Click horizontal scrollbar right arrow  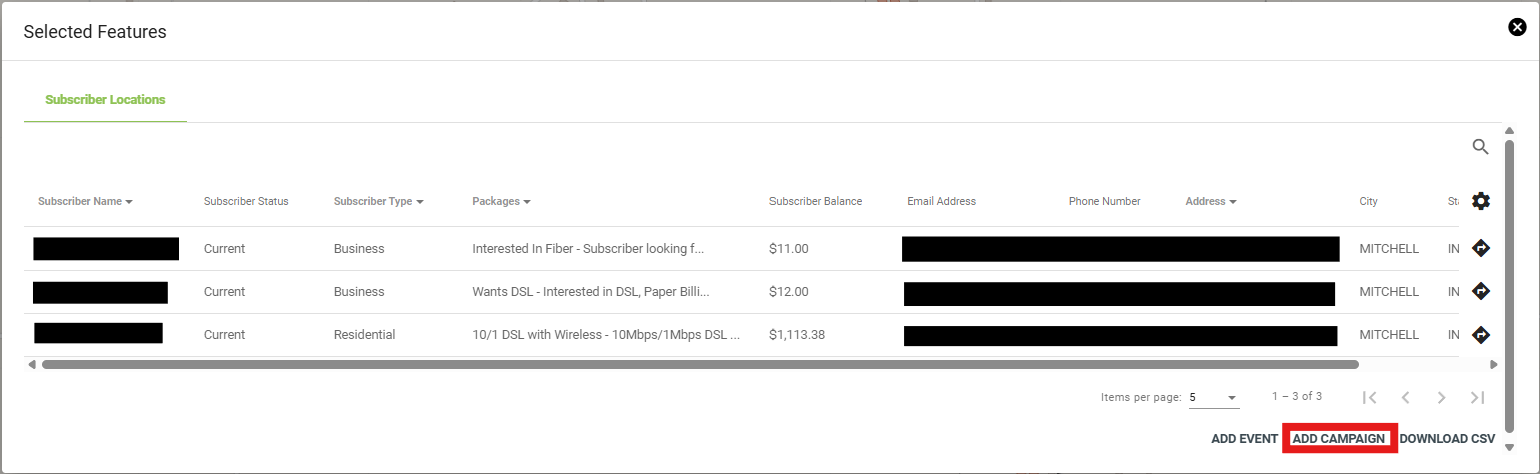click(1494, 365)
